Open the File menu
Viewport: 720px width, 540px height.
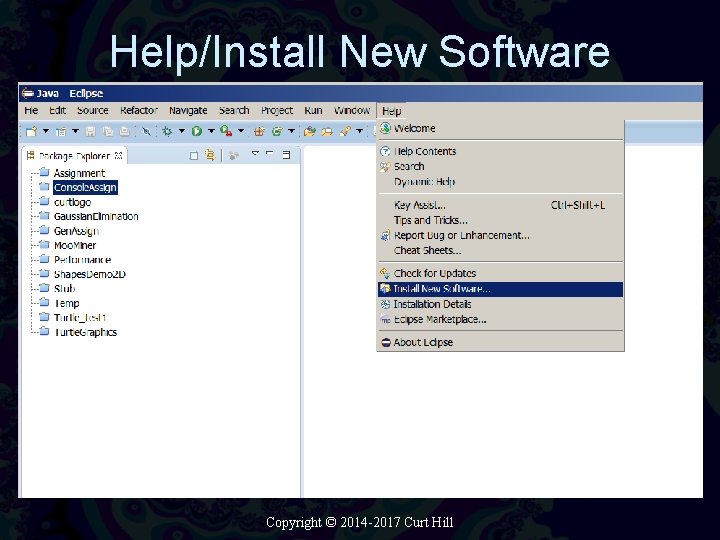(31, 111)
